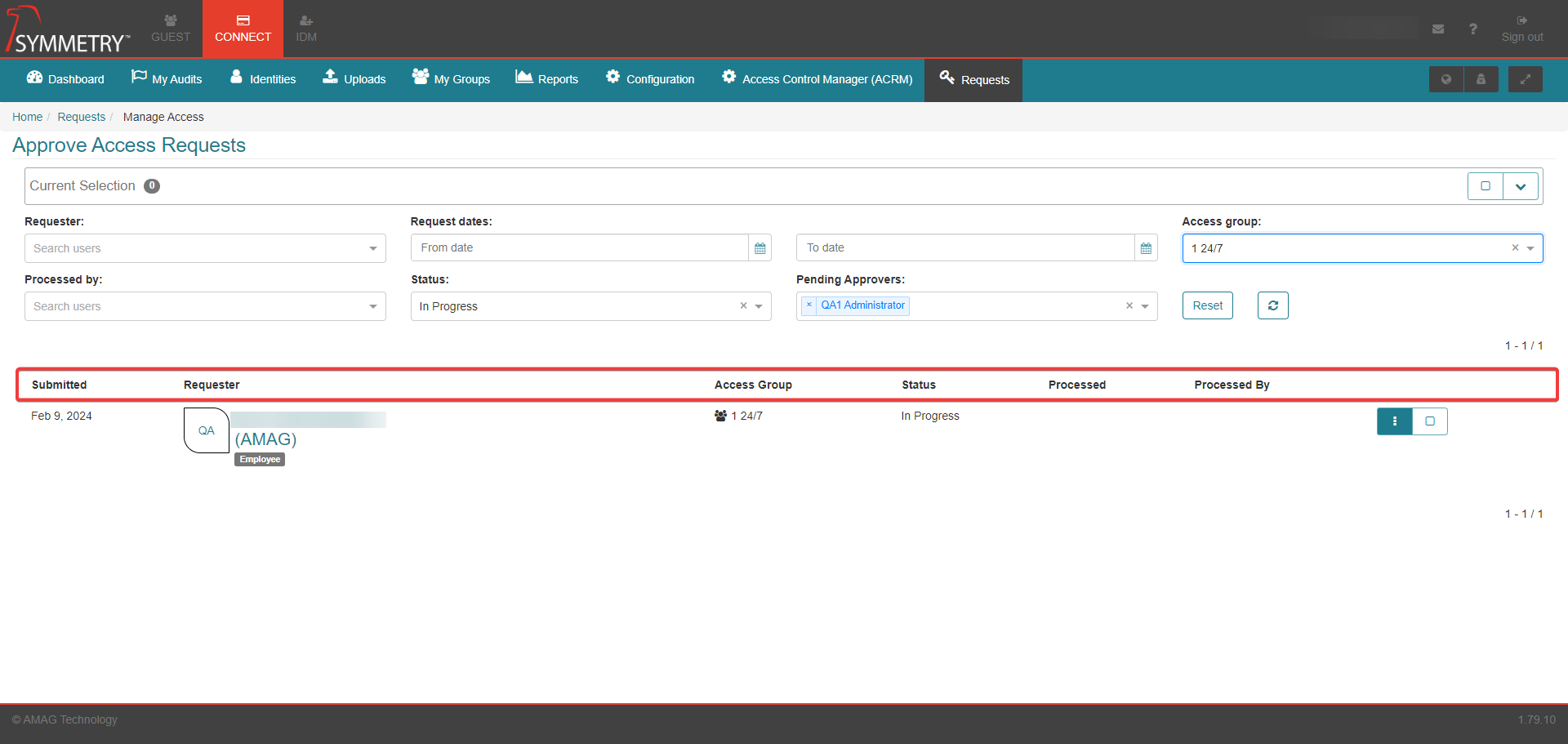Open Pending Approvers dropdown arrow
The height and width of the screenshot is (744, 1568).
[x=1145, y=306]
